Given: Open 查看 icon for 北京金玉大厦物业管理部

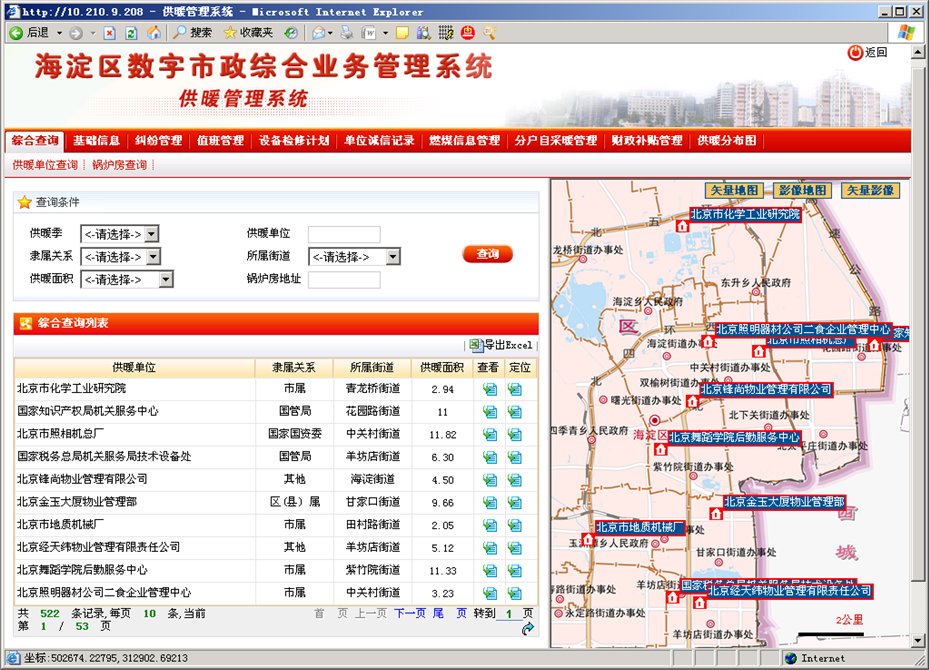Looking at the screenshot, I should coord(489,502).
